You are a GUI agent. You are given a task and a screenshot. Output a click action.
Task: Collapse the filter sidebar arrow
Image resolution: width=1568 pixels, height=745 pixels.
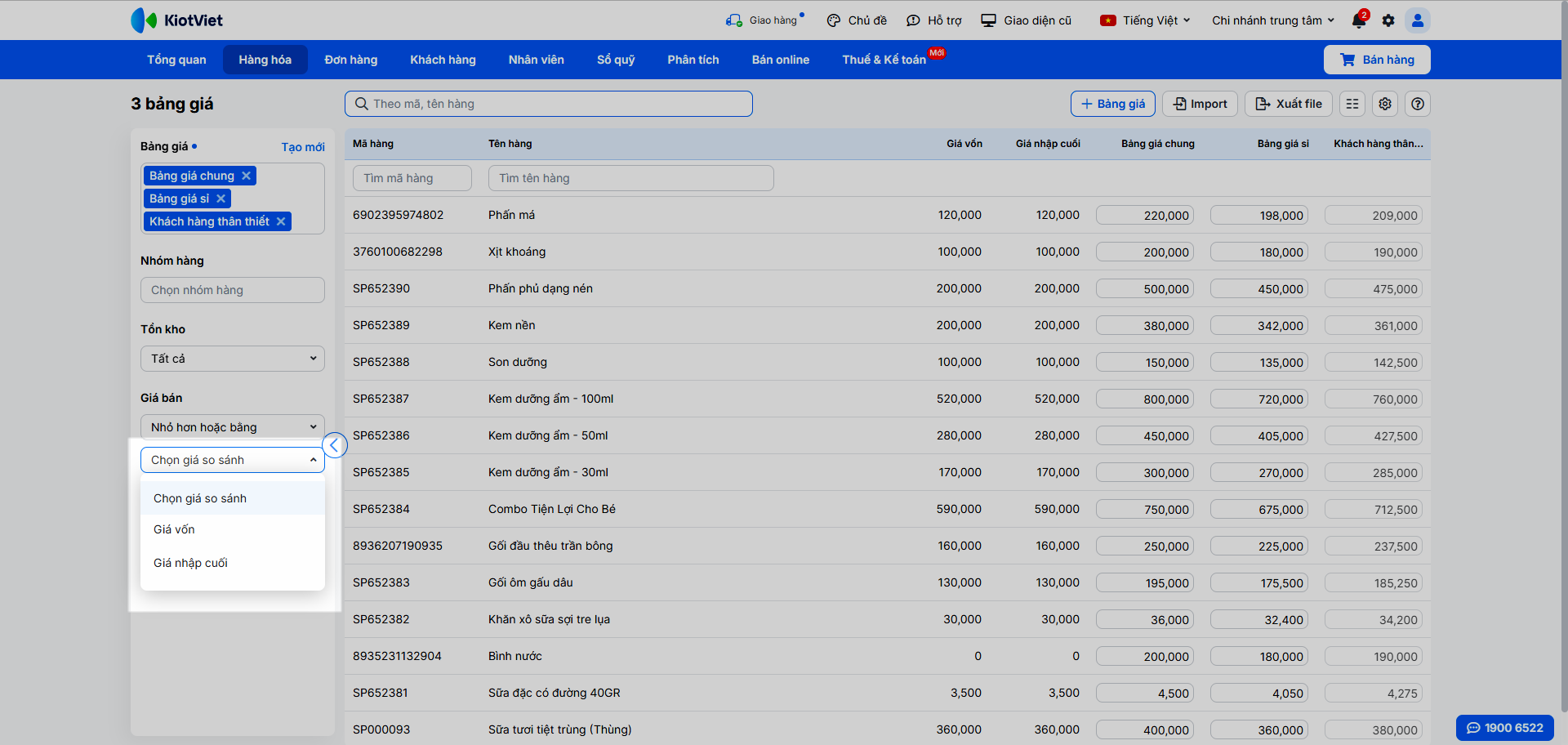[335, 445]
